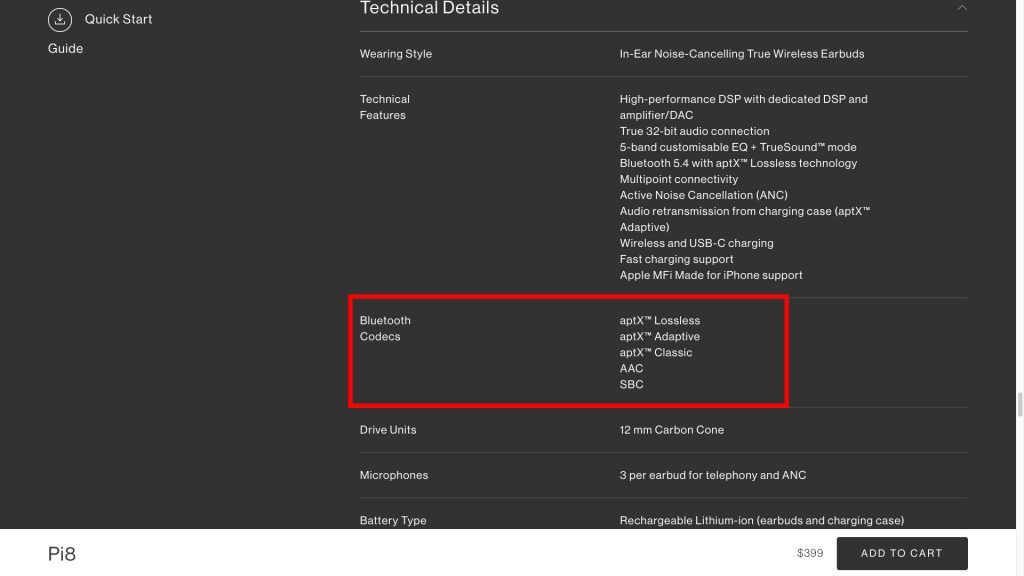The width and height of the screenshot is (1024, 576).
Task: Click the AAC codec entry
Action: coord(632,368)
